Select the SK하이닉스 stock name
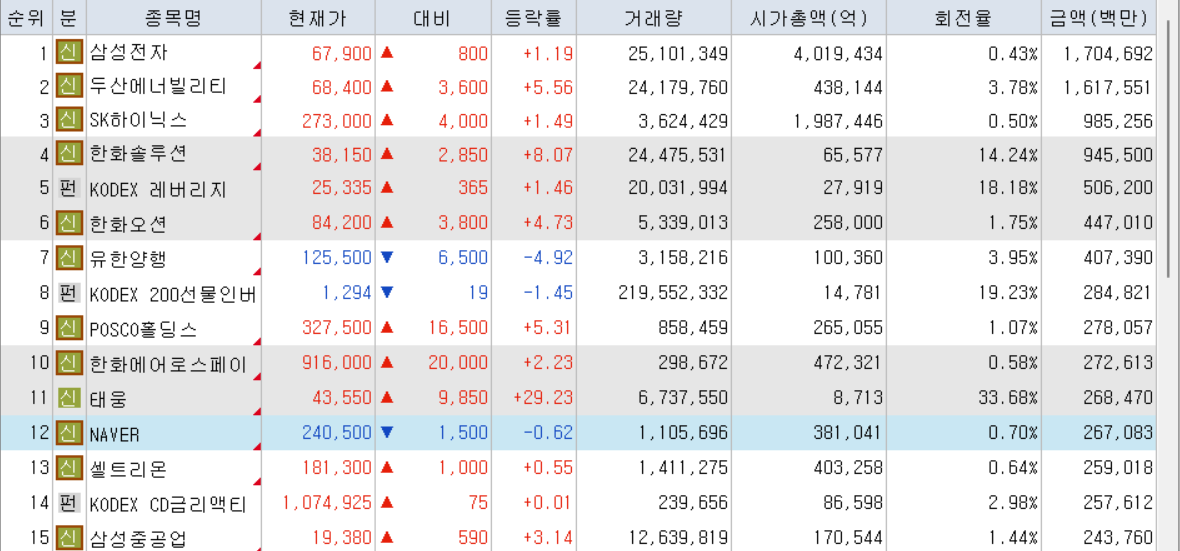 (x=138, y=120)
